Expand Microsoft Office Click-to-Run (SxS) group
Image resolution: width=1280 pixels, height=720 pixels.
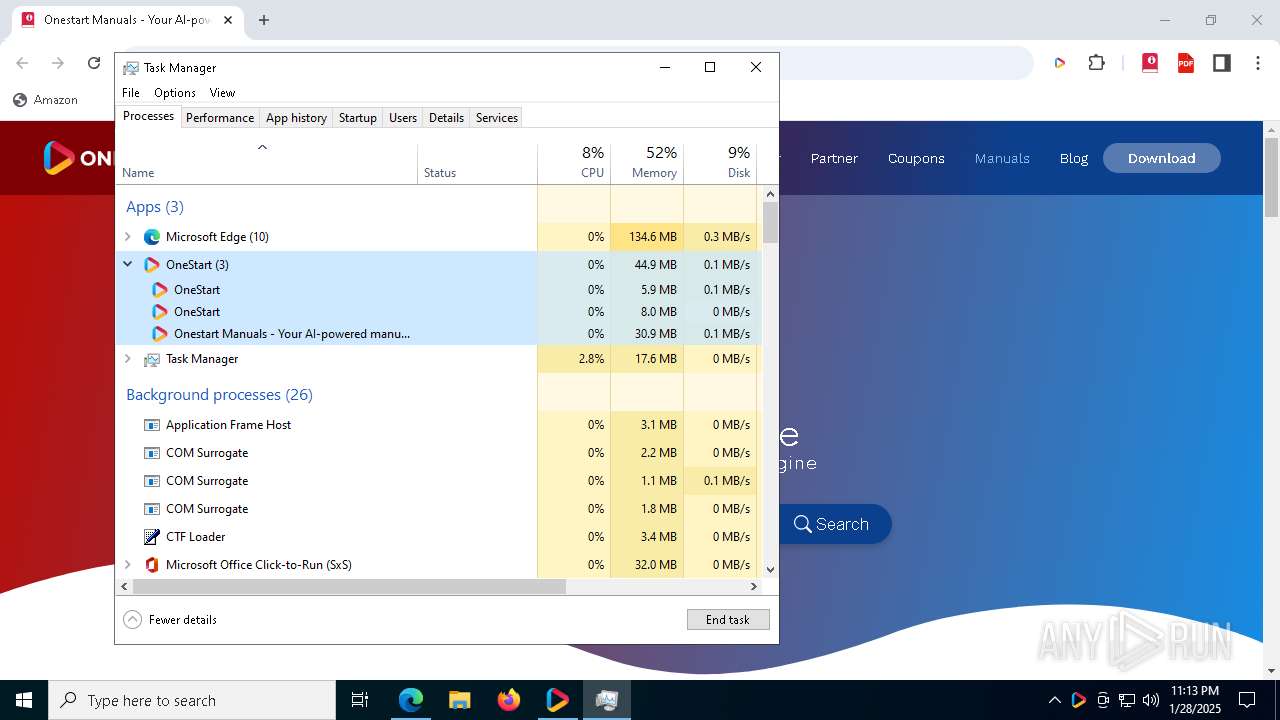click(127, 565)
